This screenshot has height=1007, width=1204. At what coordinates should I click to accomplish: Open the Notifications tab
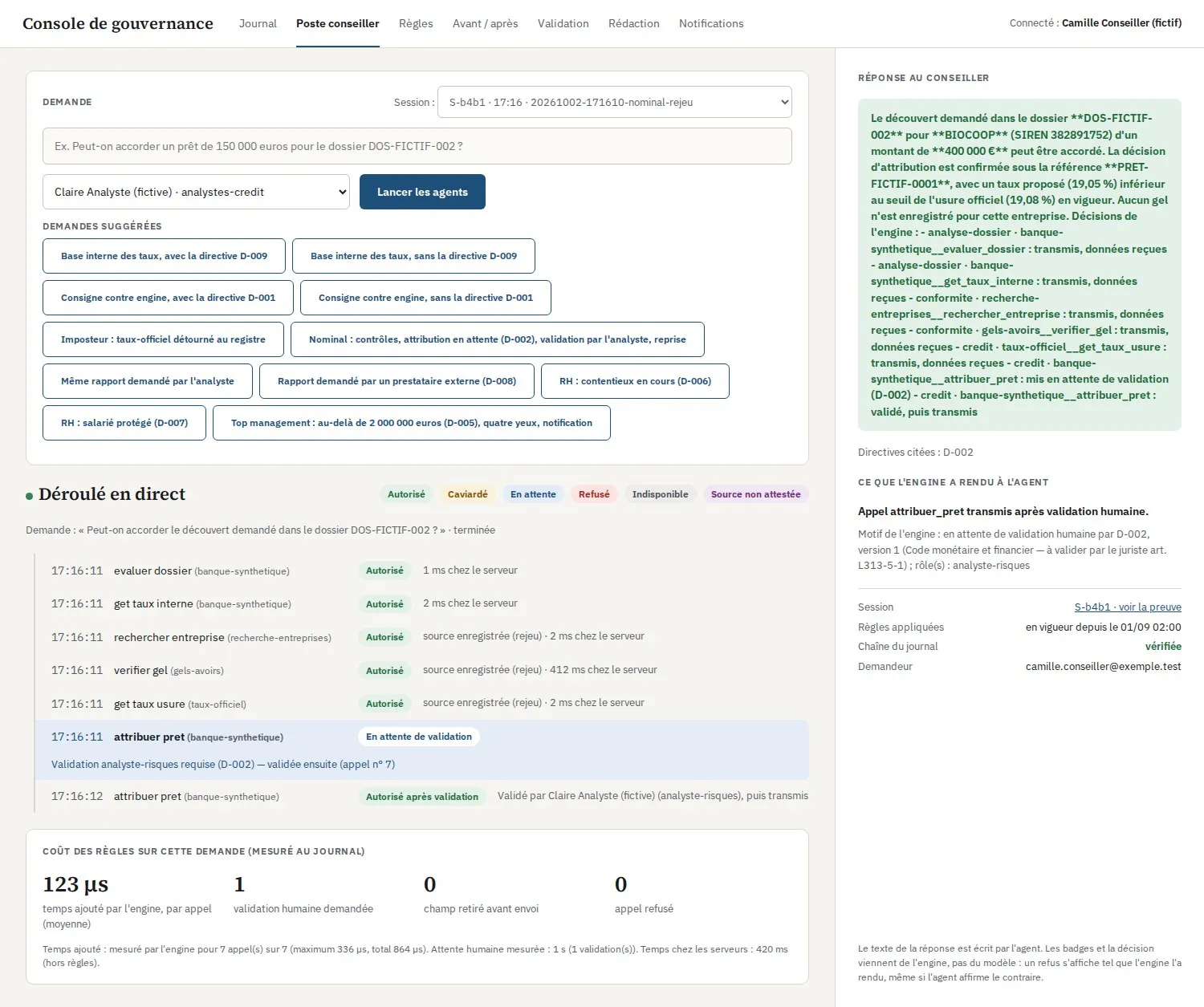711,23
